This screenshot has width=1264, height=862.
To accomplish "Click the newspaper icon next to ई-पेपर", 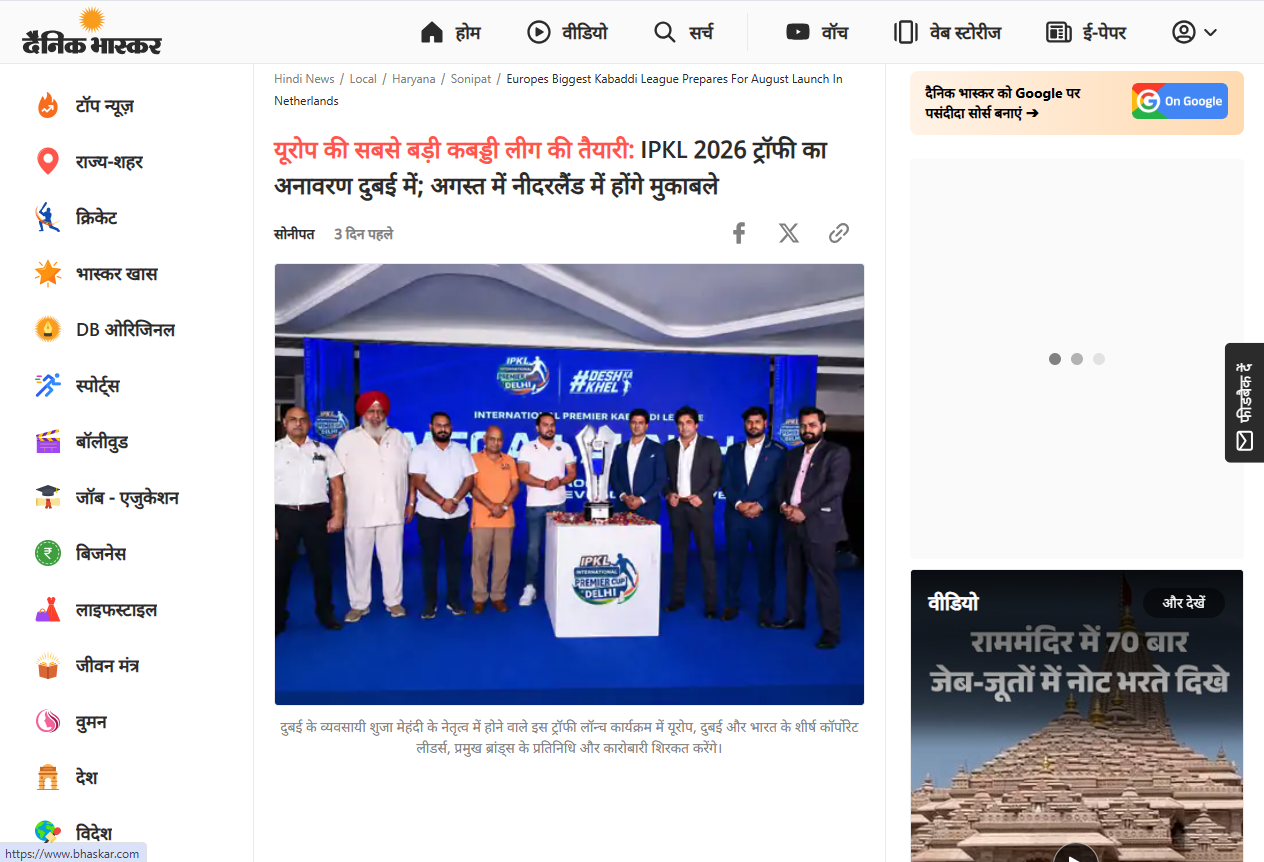I will pos(1058,32).
